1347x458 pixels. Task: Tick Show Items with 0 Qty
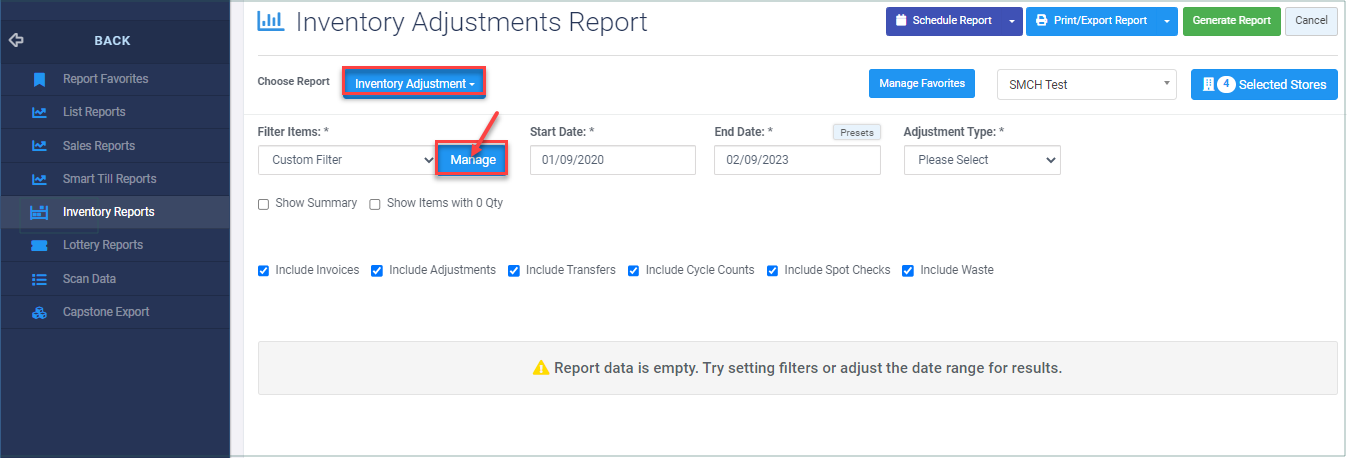point(375,204)
